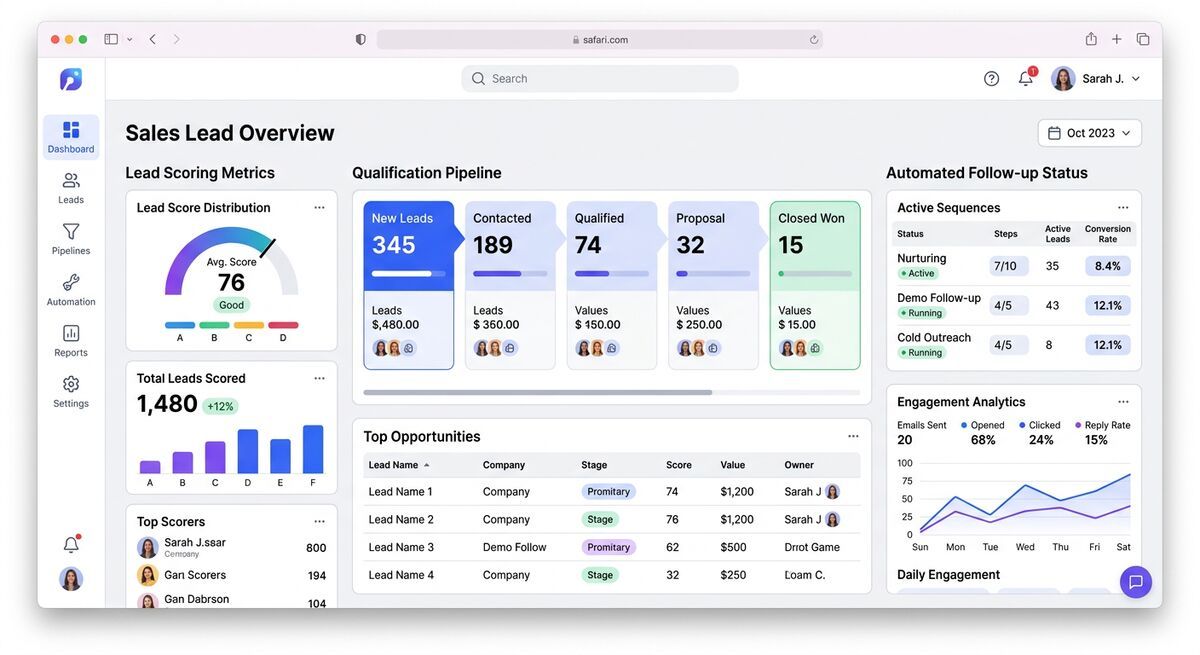This screenshot has height=655, width=1200.
Task: Open the Oct 2023 date picker
Action: [1089, 132]
